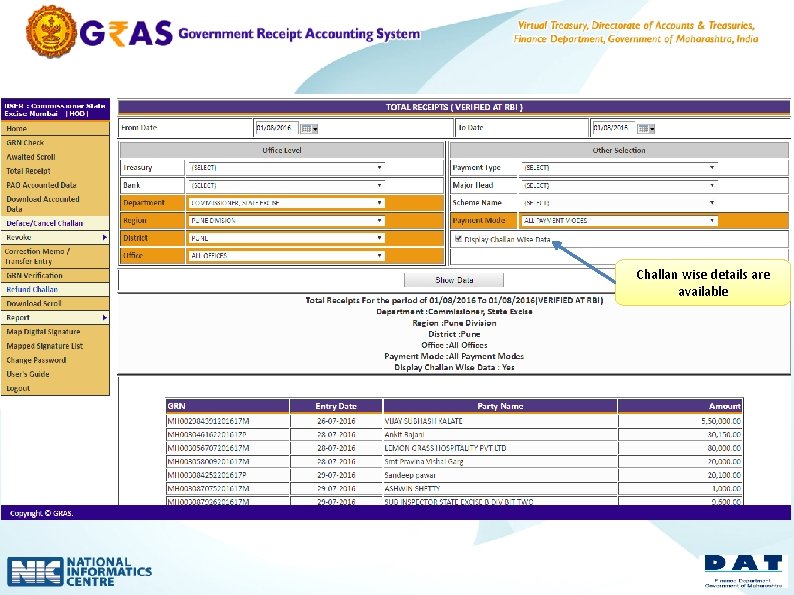
Task: Open Total Receipt menu item
Action: coord(55,171)
